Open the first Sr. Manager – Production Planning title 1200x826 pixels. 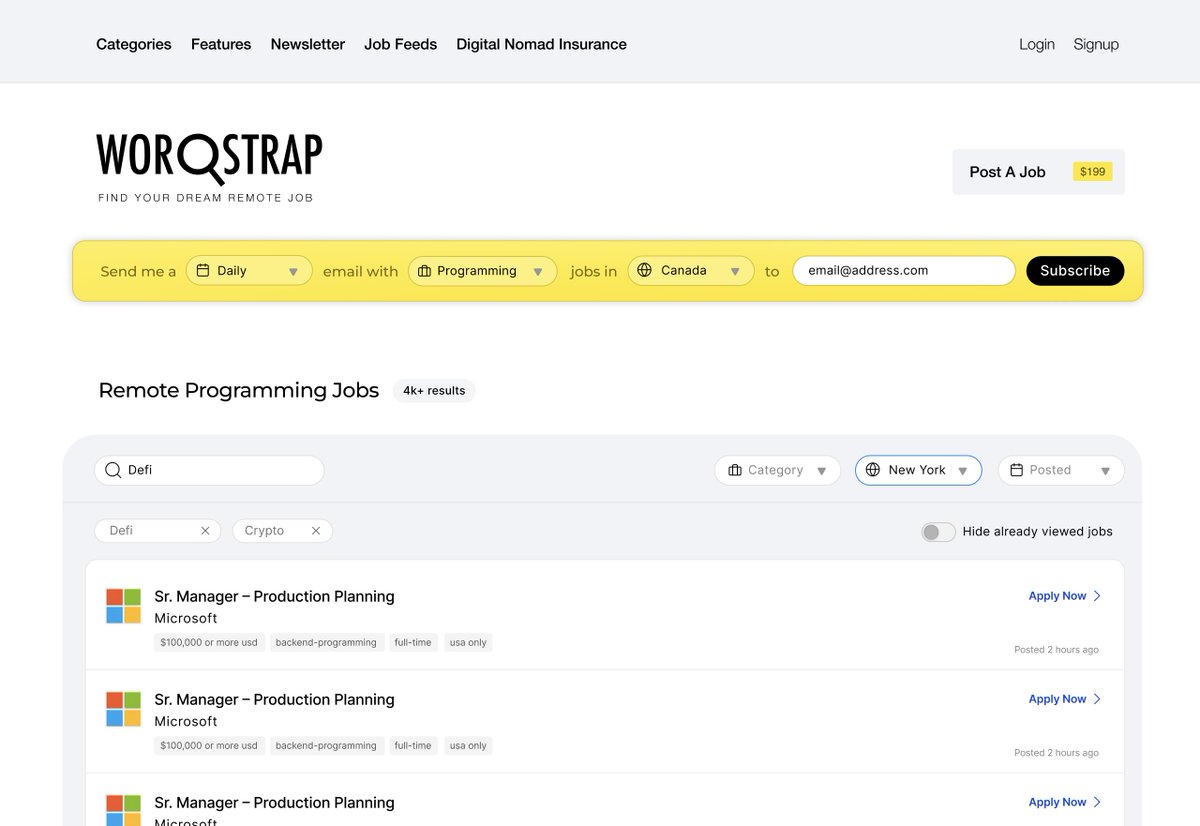coord(274,596)
